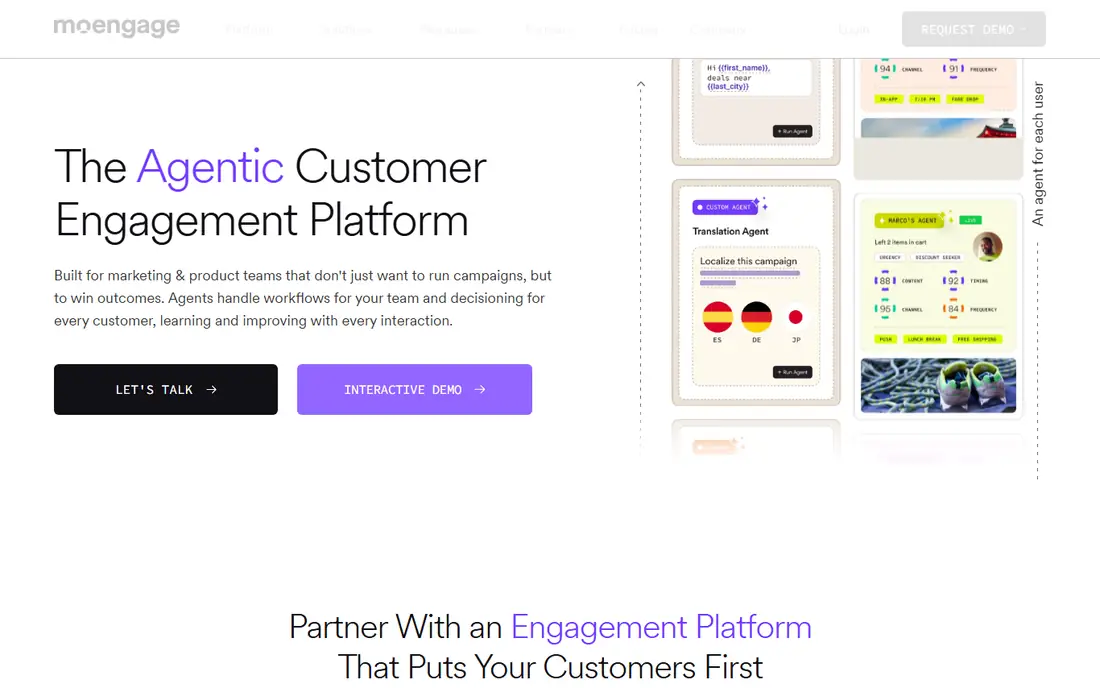Open the Company navigation menu
This screenshot has height=688, width=1100.
[x=718, y=29]
